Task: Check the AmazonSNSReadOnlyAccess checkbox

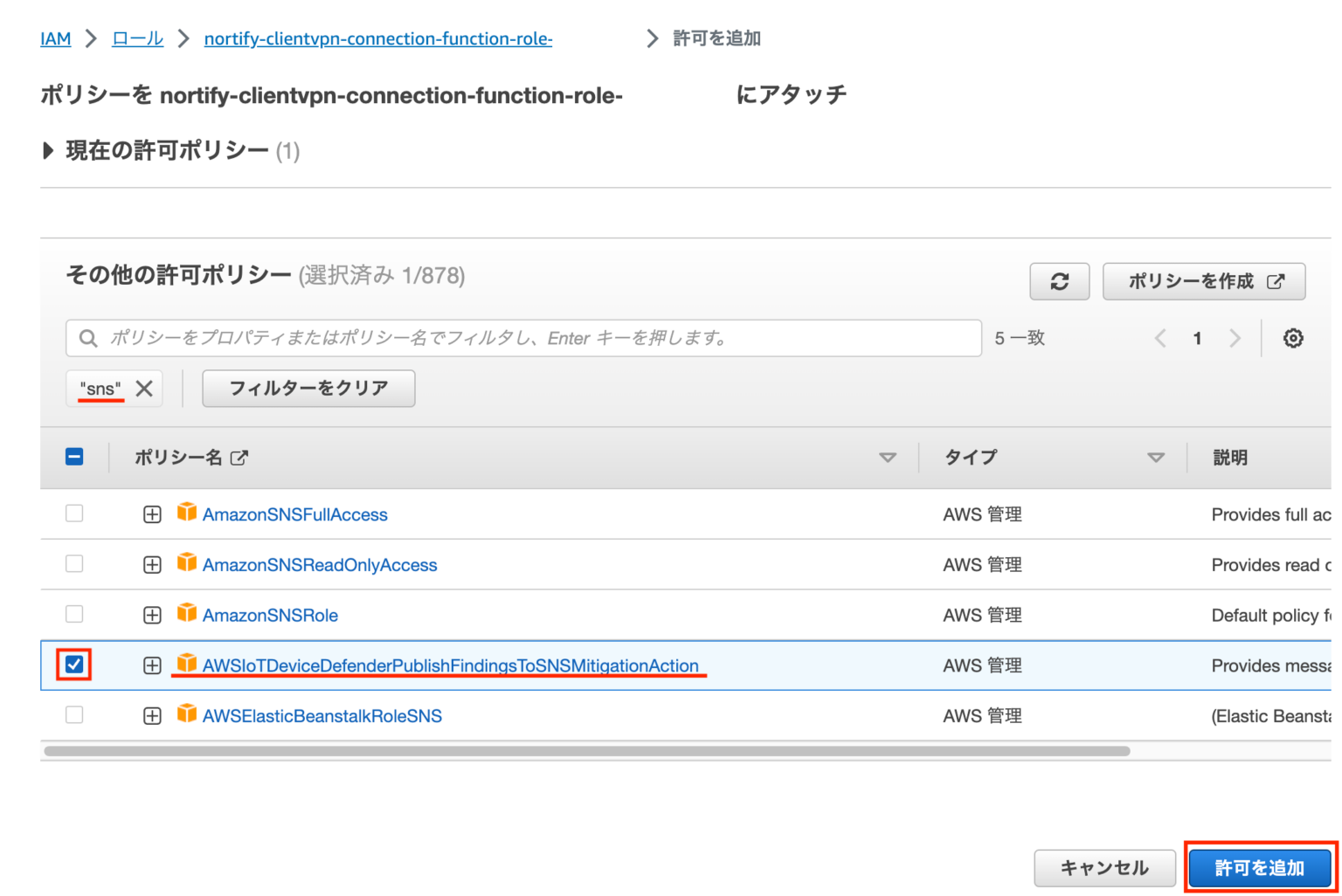Action: [x=74, y=563]
